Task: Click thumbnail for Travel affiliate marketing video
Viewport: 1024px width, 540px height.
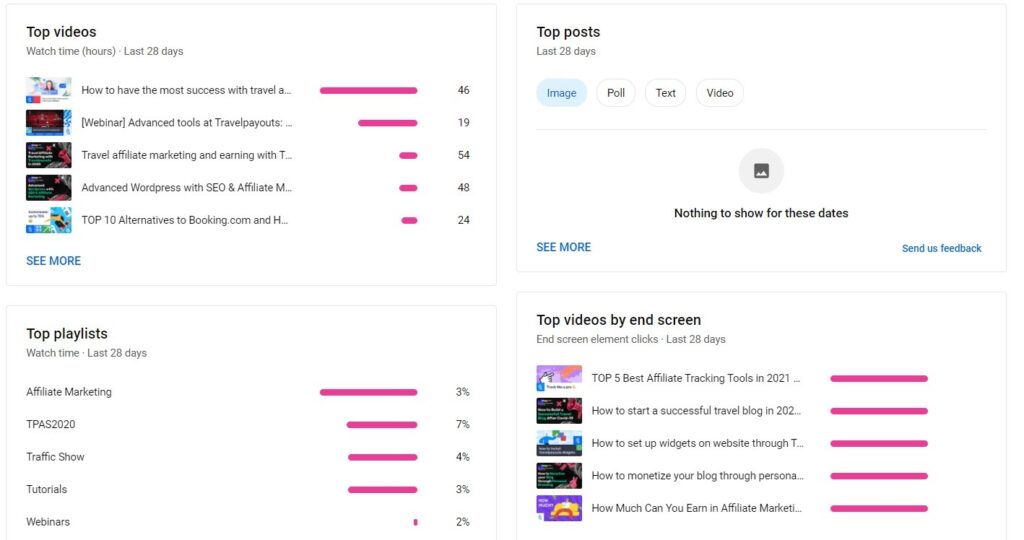Action: coord(48,155)
